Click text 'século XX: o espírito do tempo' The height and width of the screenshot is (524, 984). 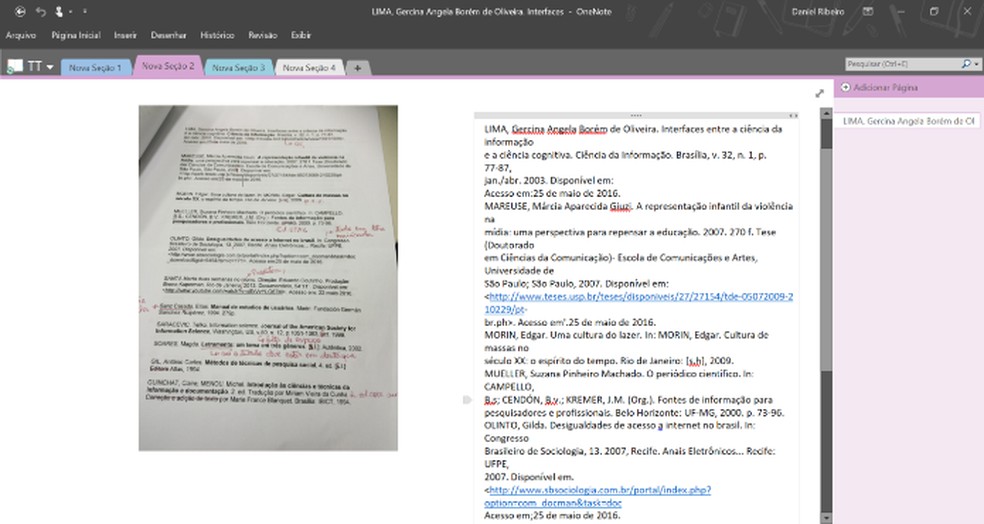pyautogui.click(x=552, y=361)
